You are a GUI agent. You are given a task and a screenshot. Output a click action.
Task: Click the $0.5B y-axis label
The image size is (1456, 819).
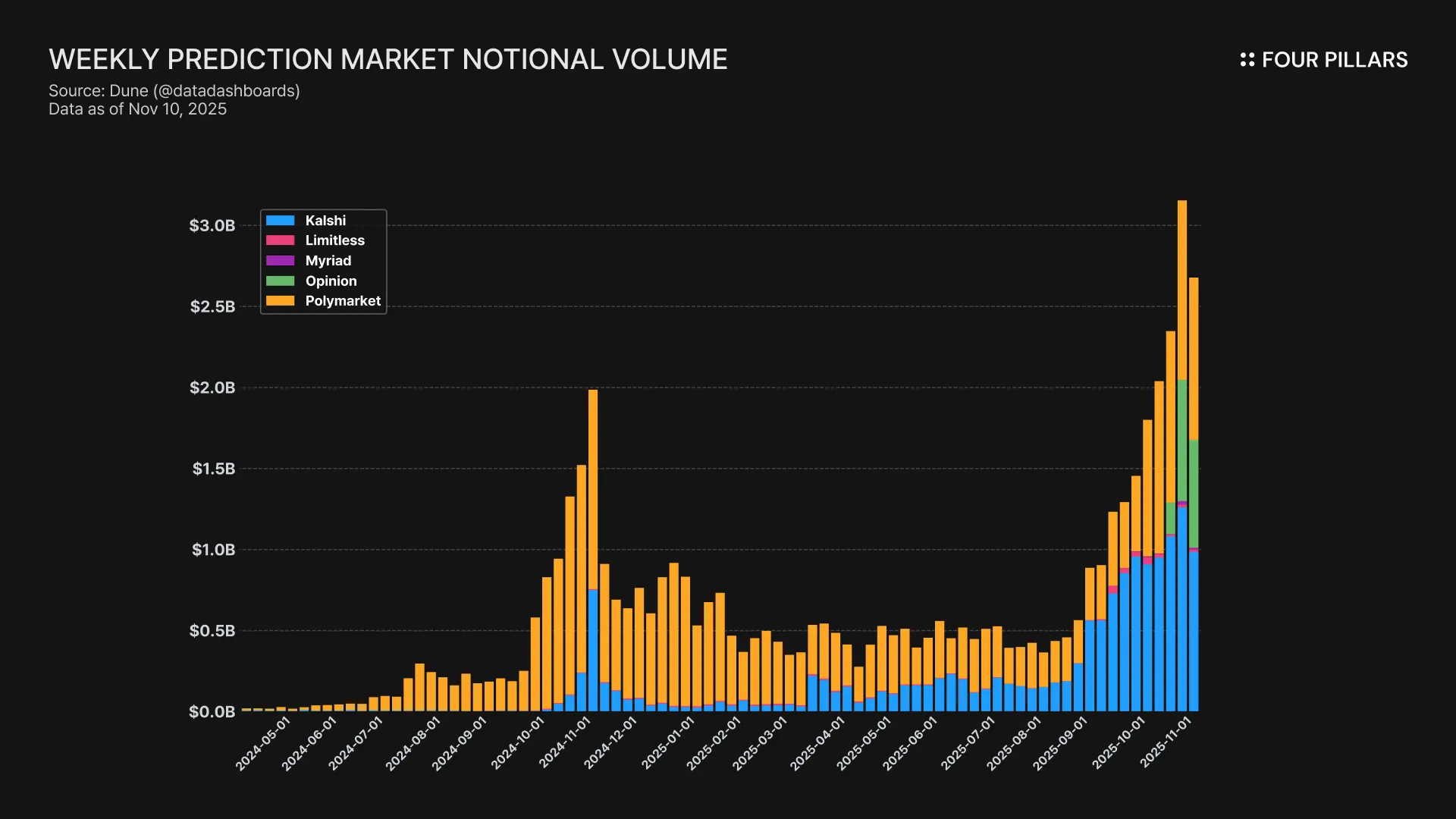pos(212,631)
